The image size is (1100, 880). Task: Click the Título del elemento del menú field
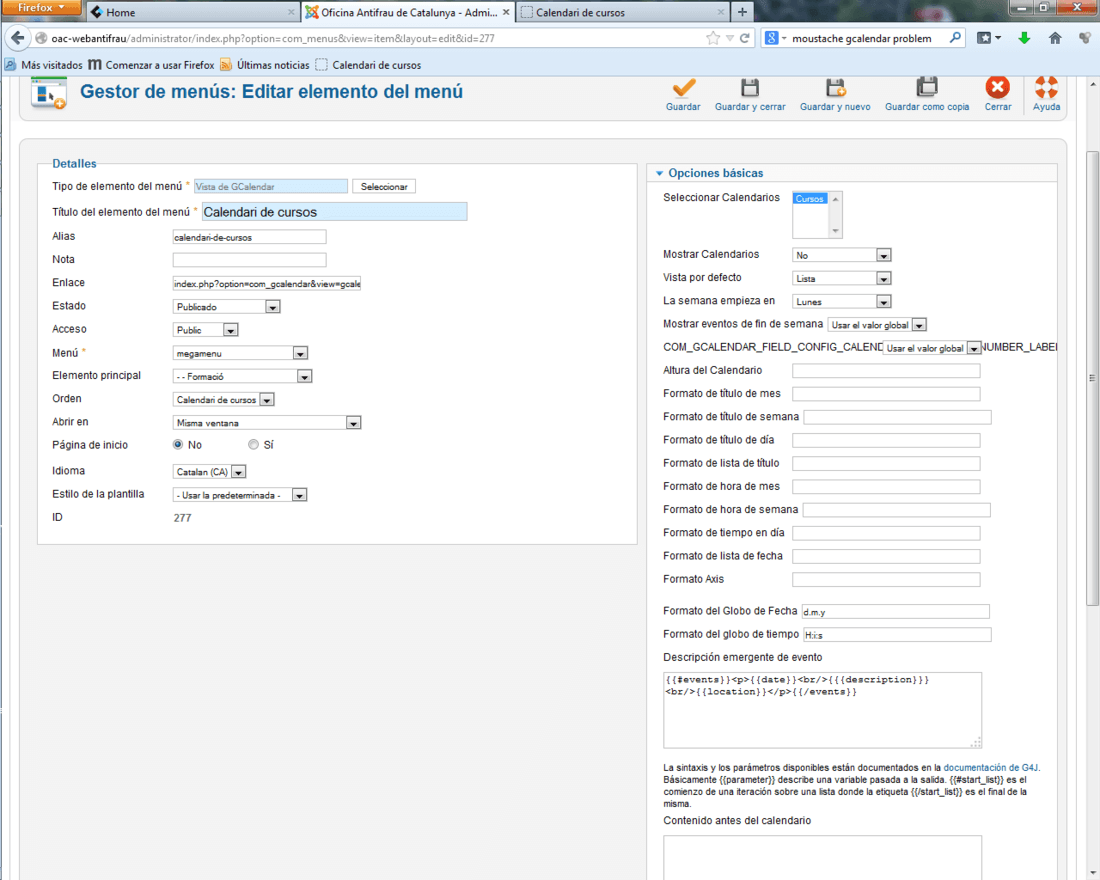(x=334, y=212)
